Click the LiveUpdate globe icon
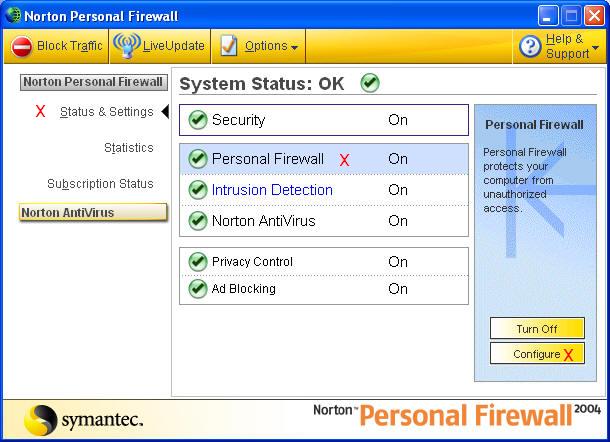The height and width of the screenshot is (442, 610). (126, 46)
